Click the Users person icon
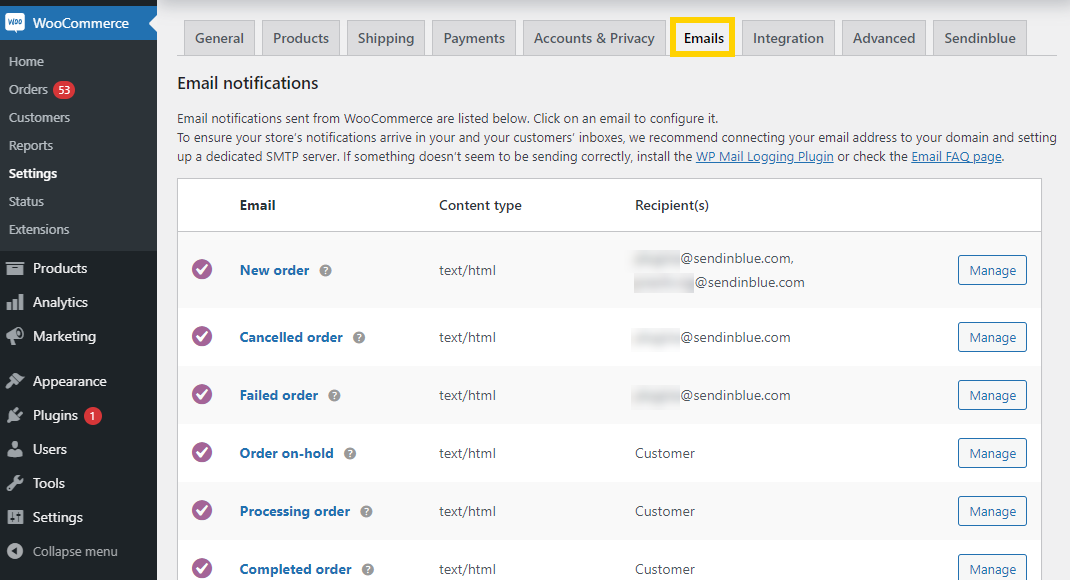 pyautogui.click(x=16, y=449)
